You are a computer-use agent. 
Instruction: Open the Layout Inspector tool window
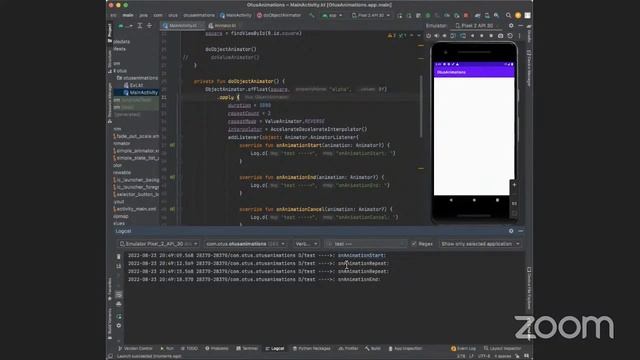502,348
